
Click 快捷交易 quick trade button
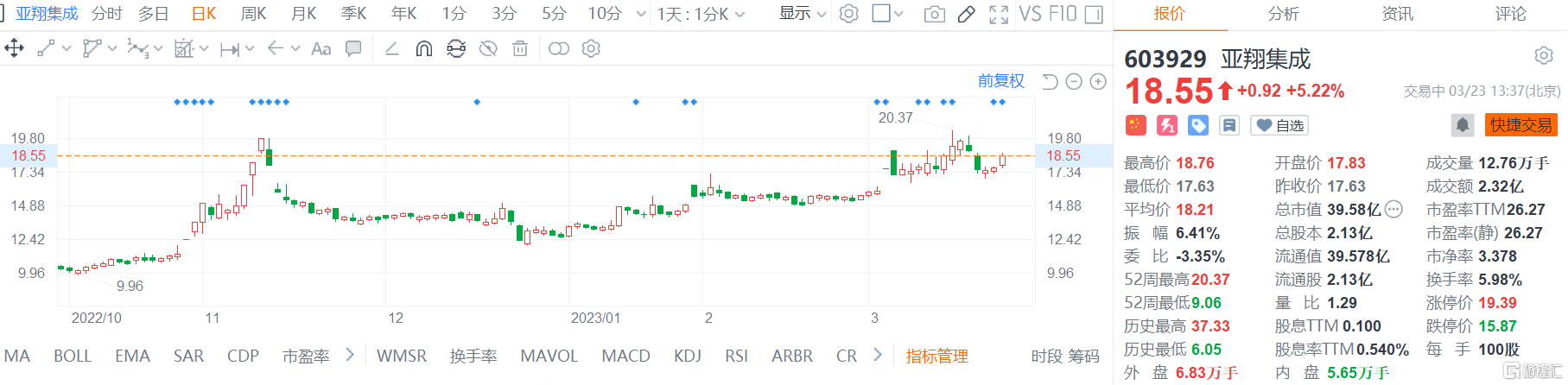pyautogui.click(x=1520, y=125)
